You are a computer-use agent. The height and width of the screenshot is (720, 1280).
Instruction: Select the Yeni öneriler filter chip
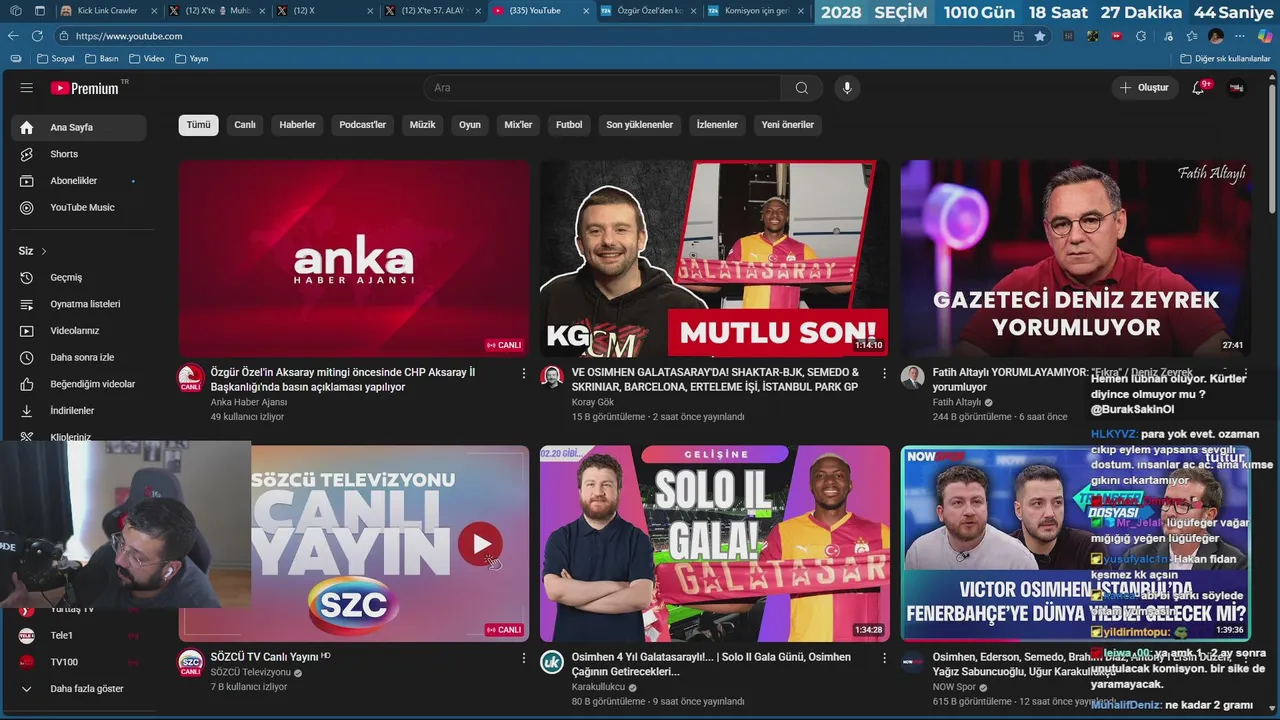(x=788, y=125)
